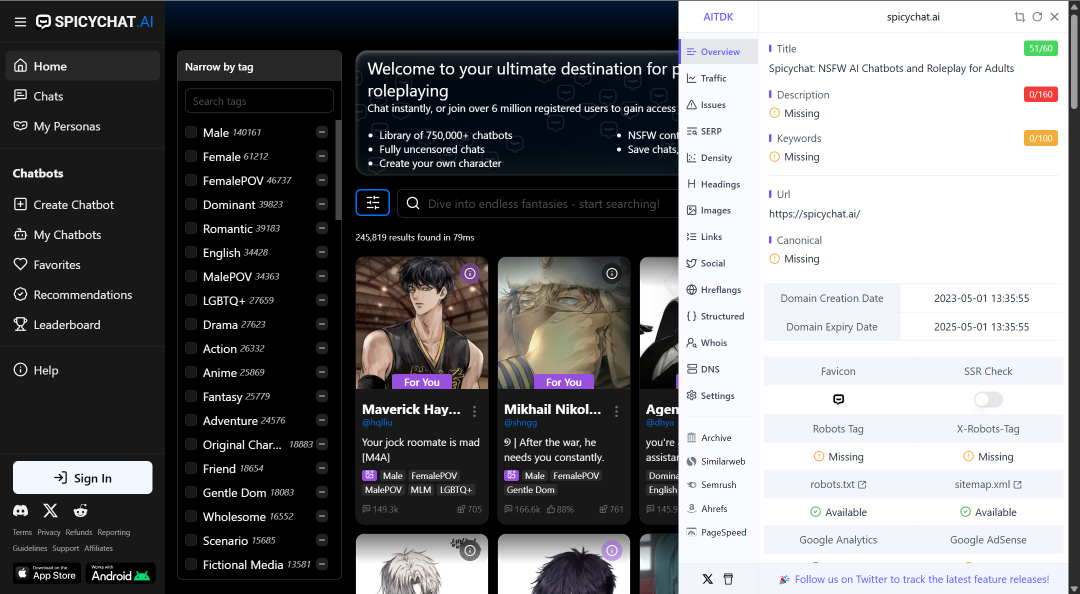This screenshot has width=1080, height=594.
Task: Open the filter sliders button beside search
Action: click(x=373, y=203)
